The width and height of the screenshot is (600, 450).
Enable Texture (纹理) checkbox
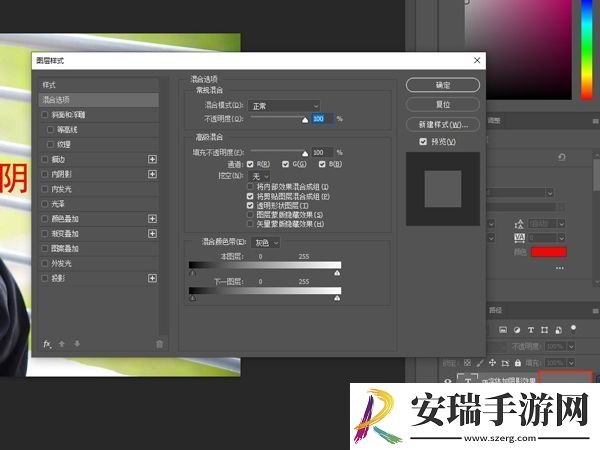(x=50, y=144)
